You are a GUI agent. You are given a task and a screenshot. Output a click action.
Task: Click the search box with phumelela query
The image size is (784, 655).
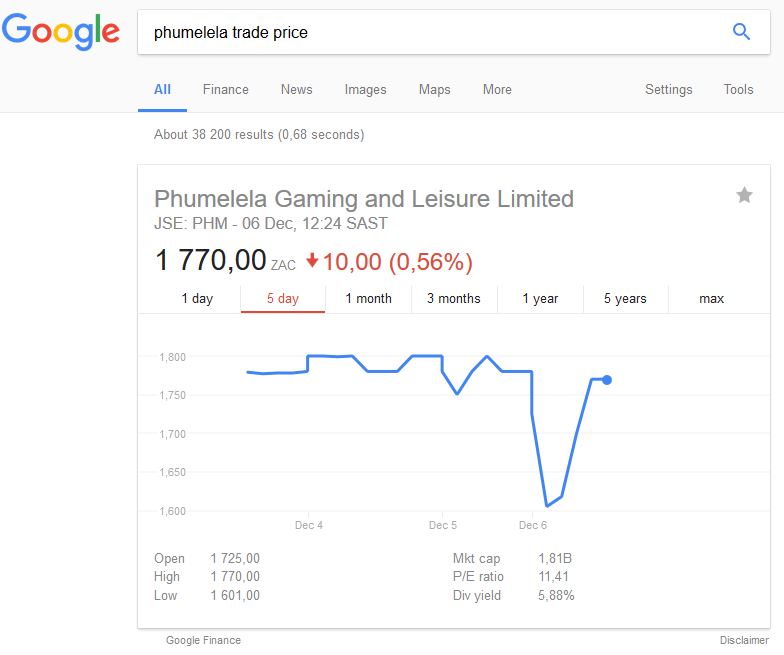pyautogui.click(x=430, y=32)
